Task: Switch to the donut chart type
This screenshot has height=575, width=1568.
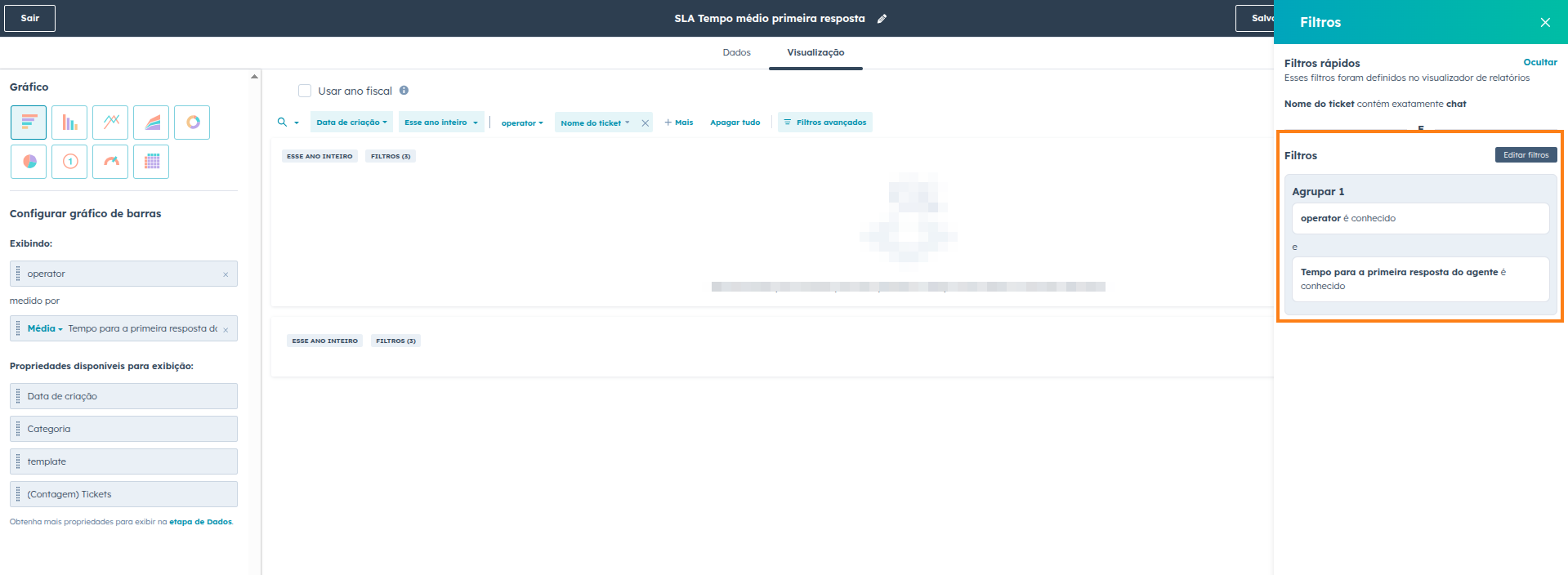Action: (192, 123)
